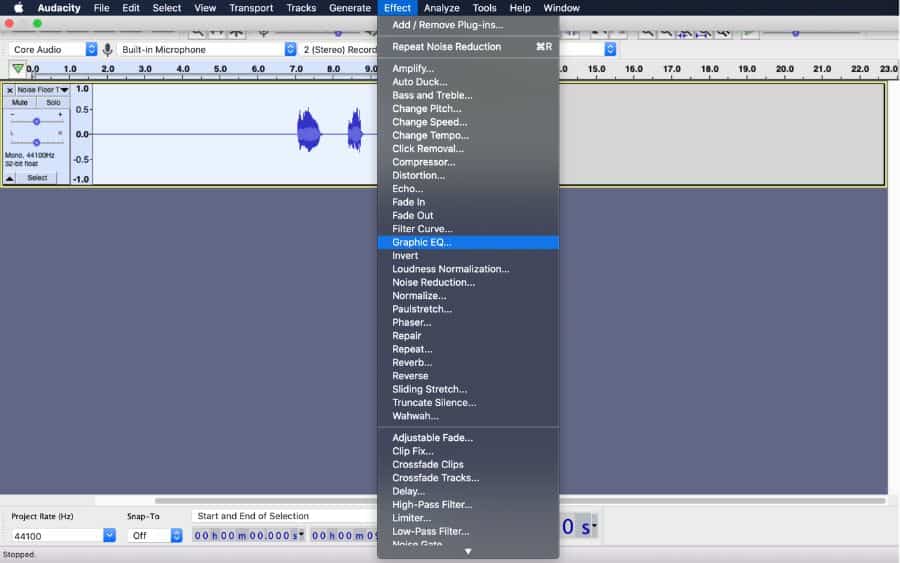Screen dimensions: 900x563
Task: Open the Help menu
Action: pyautogui.click(x=520, y=8)
